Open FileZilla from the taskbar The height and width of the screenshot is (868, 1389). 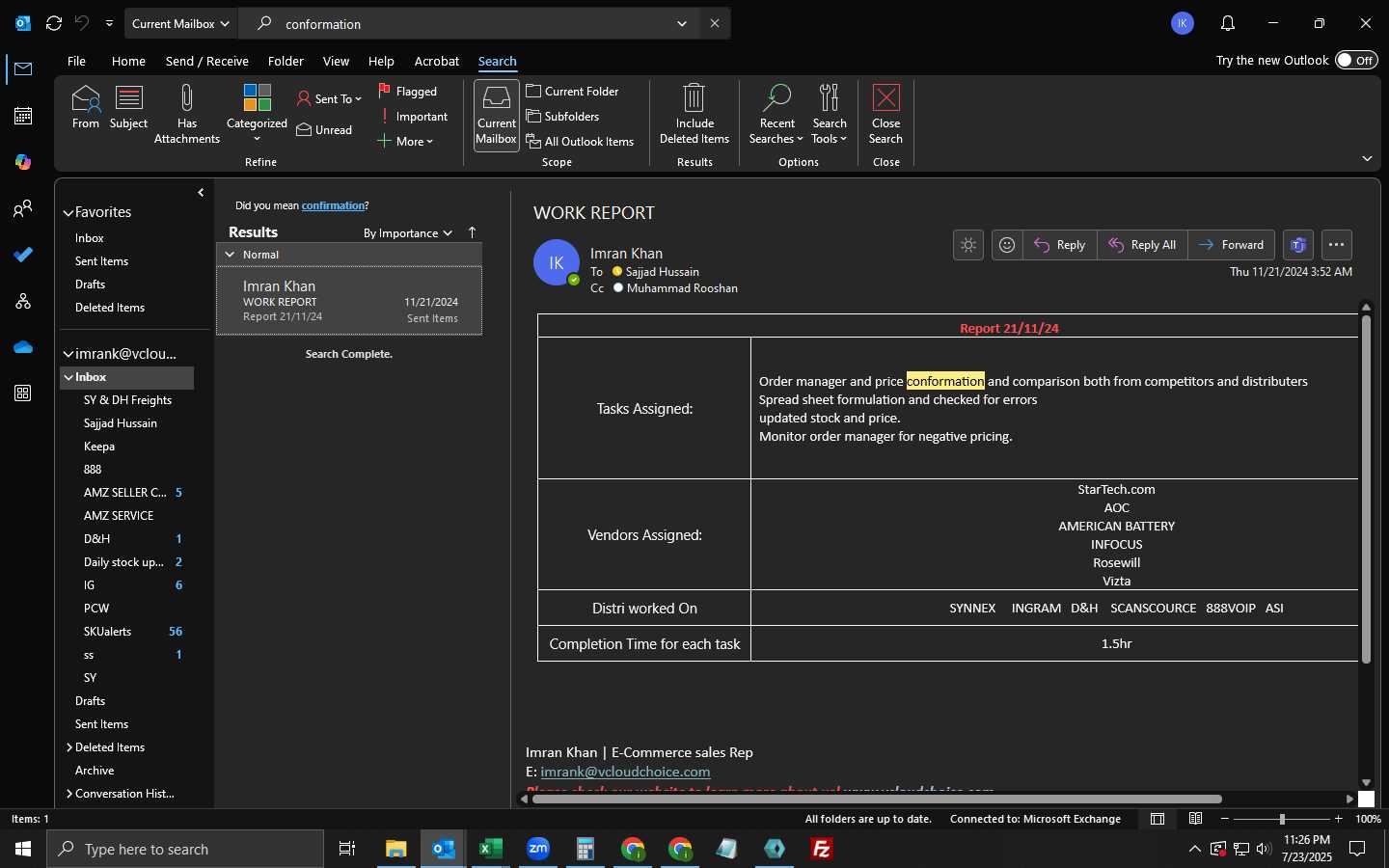click(x=822, y=849)
